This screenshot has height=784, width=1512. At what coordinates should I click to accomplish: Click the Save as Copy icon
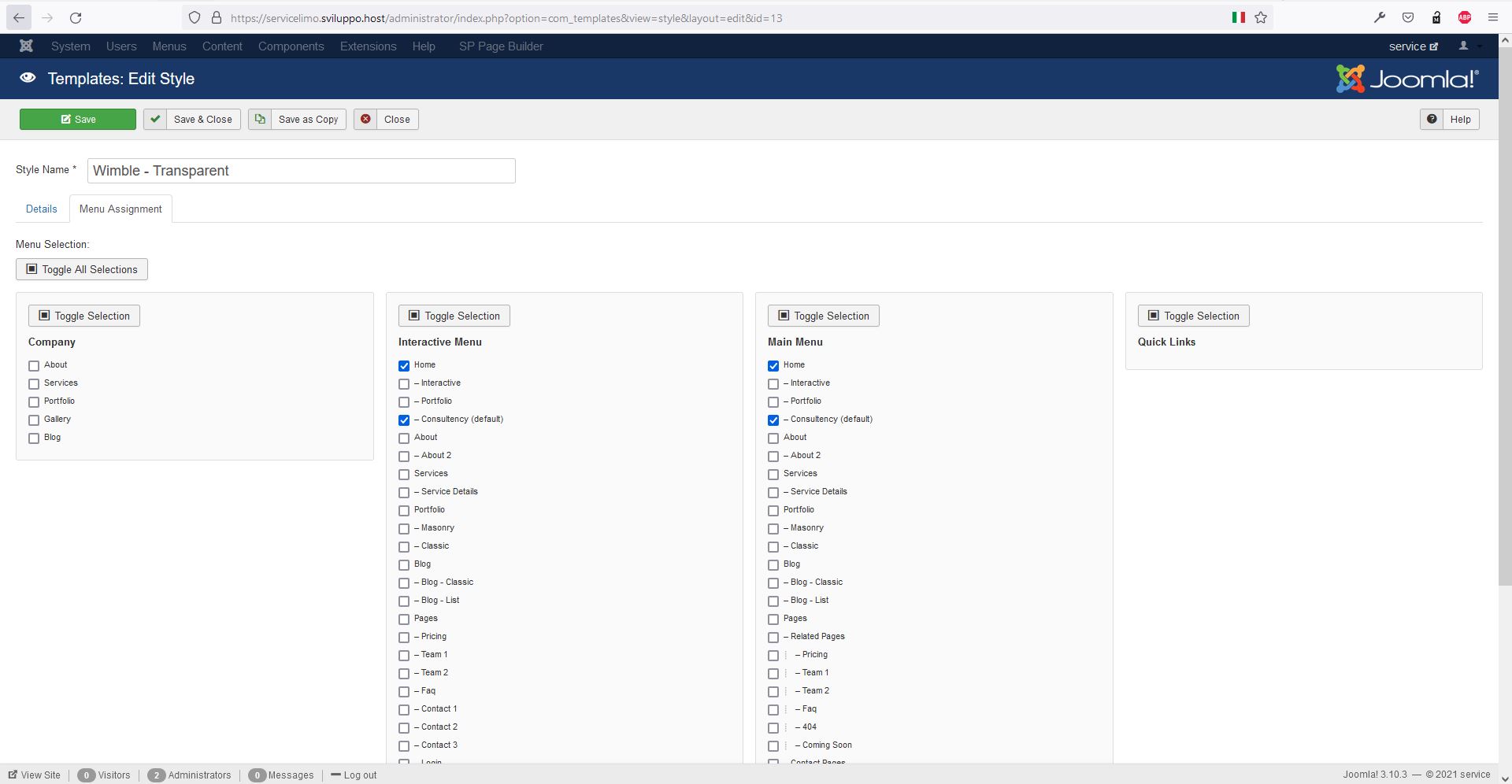point(260,120)
